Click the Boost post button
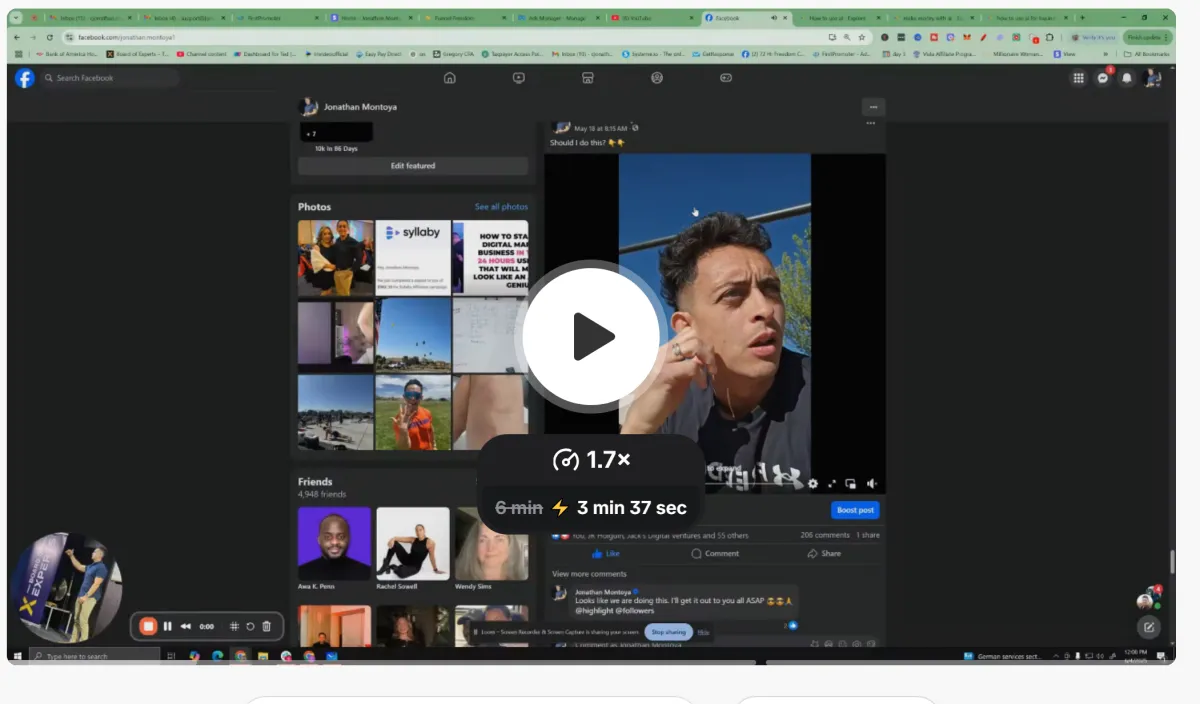 click(855, 510)
